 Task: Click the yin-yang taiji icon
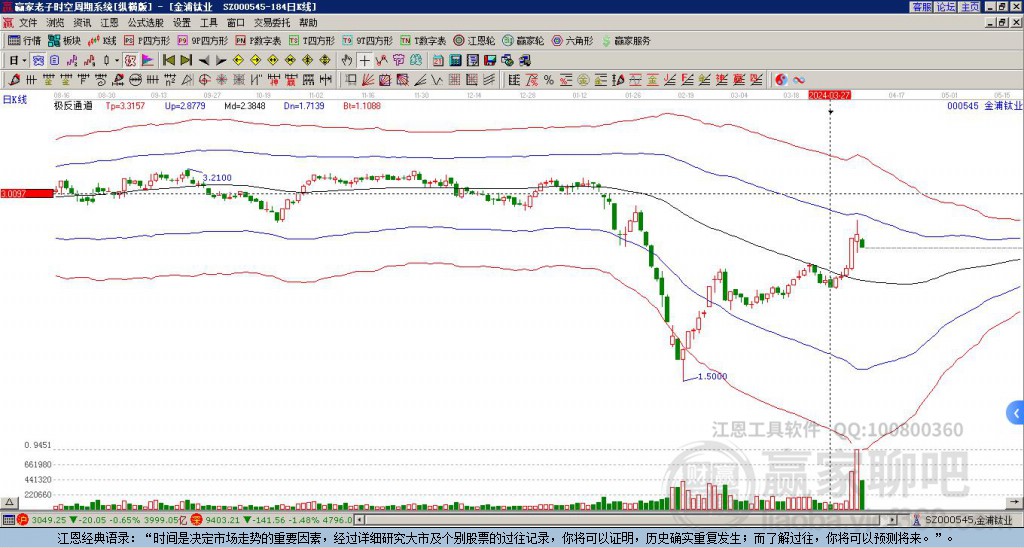coord(781,80)
